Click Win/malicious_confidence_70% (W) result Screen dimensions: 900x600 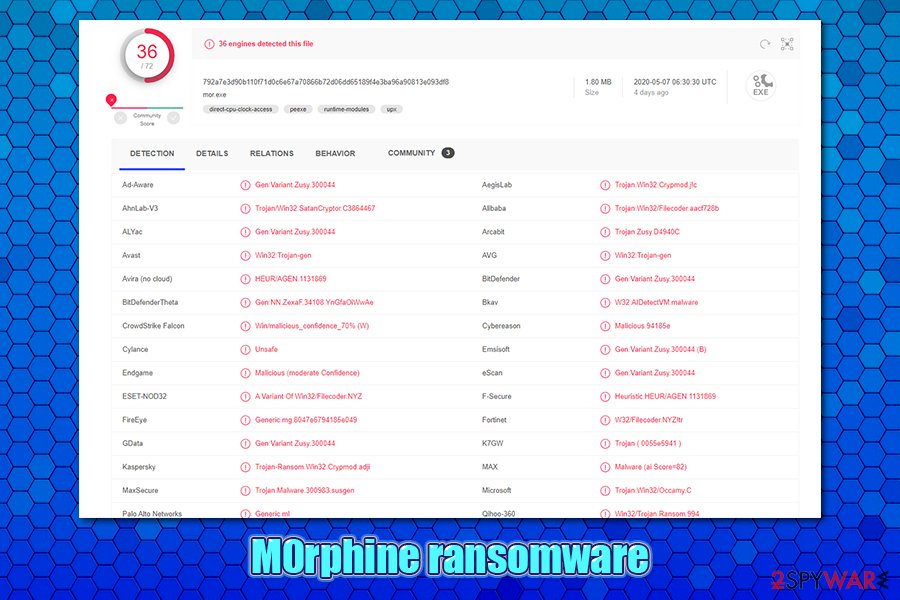[x=312, y=326]
